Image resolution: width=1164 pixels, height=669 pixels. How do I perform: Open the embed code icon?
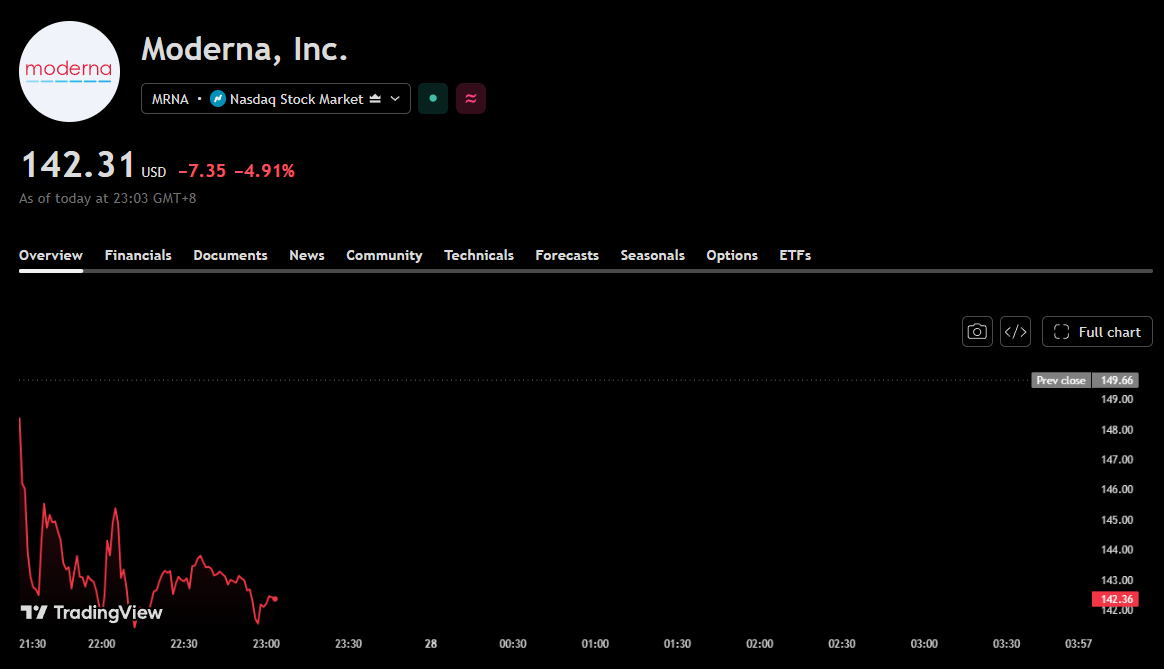click(x=1016, y=332)
